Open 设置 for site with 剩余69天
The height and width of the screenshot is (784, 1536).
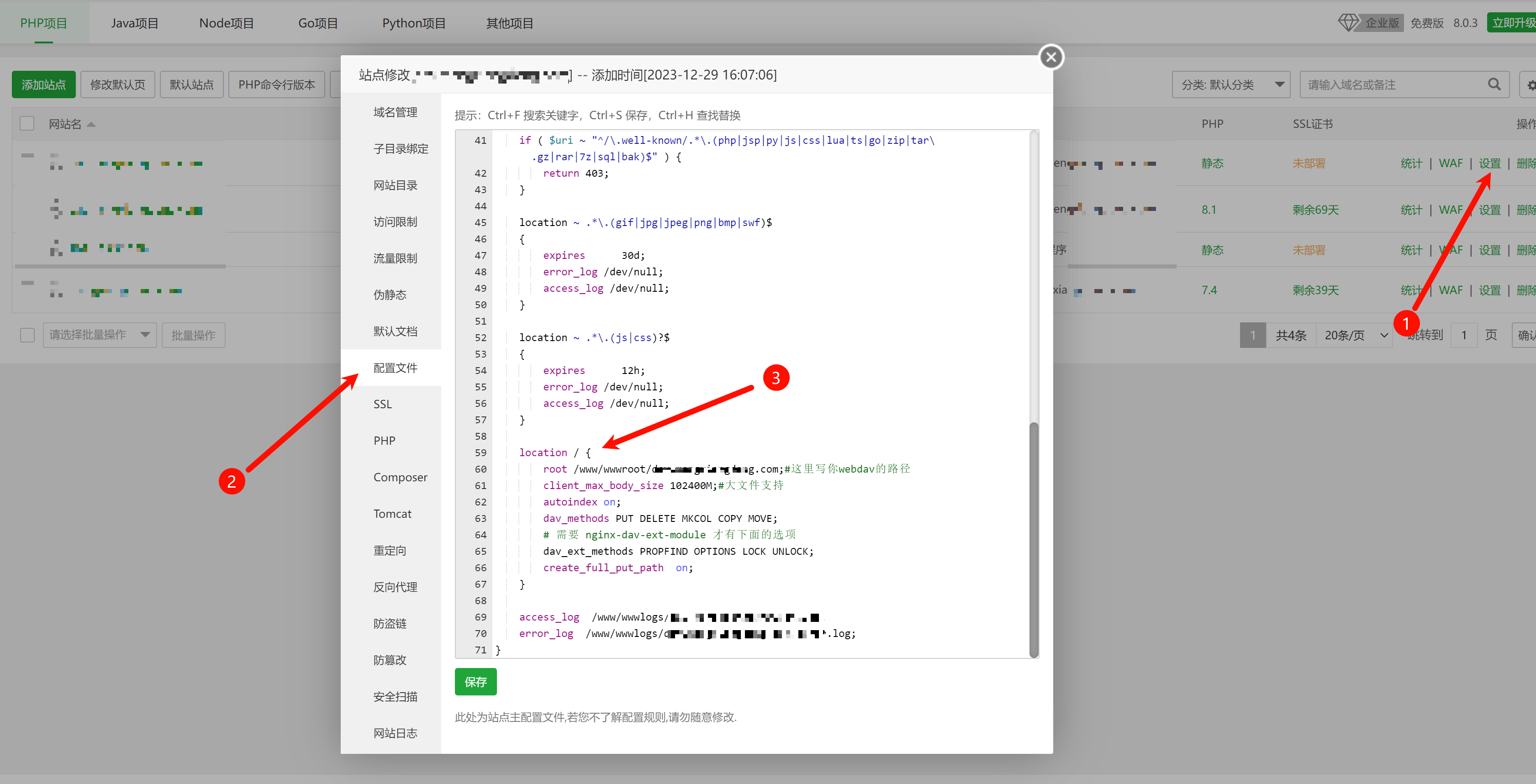[1489, 210]
